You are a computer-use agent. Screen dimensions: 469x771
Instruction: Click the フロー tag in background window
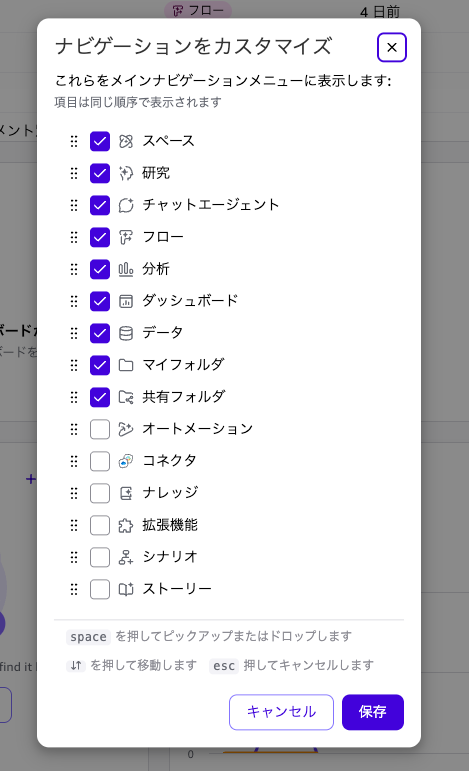click(x=198, y=10)
